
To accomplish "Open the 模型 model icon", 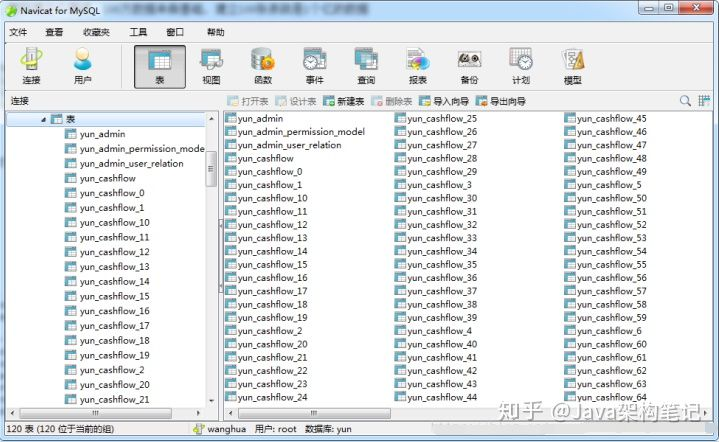I will [x=573, y=67].
